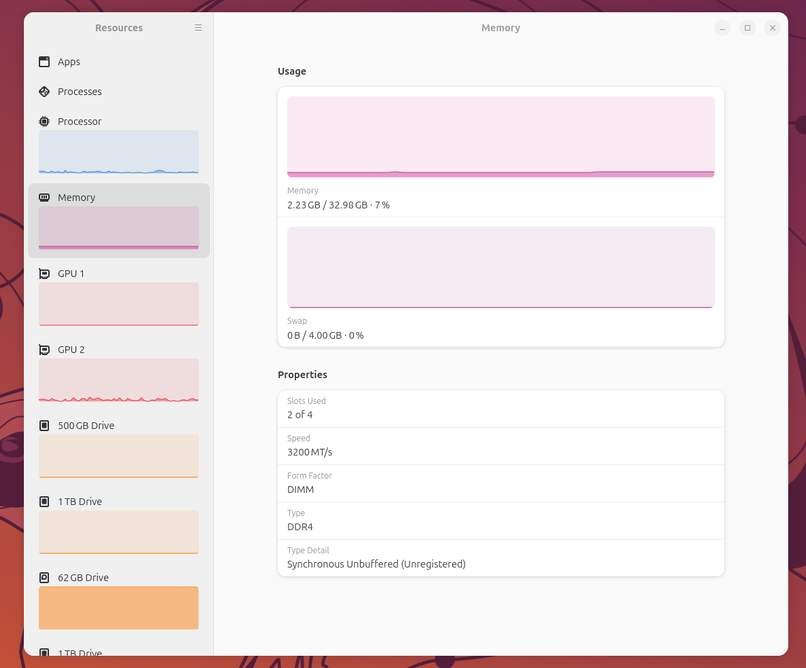
Task: Click the GPU 2 card icon
Action: click(x=45, y=349)
